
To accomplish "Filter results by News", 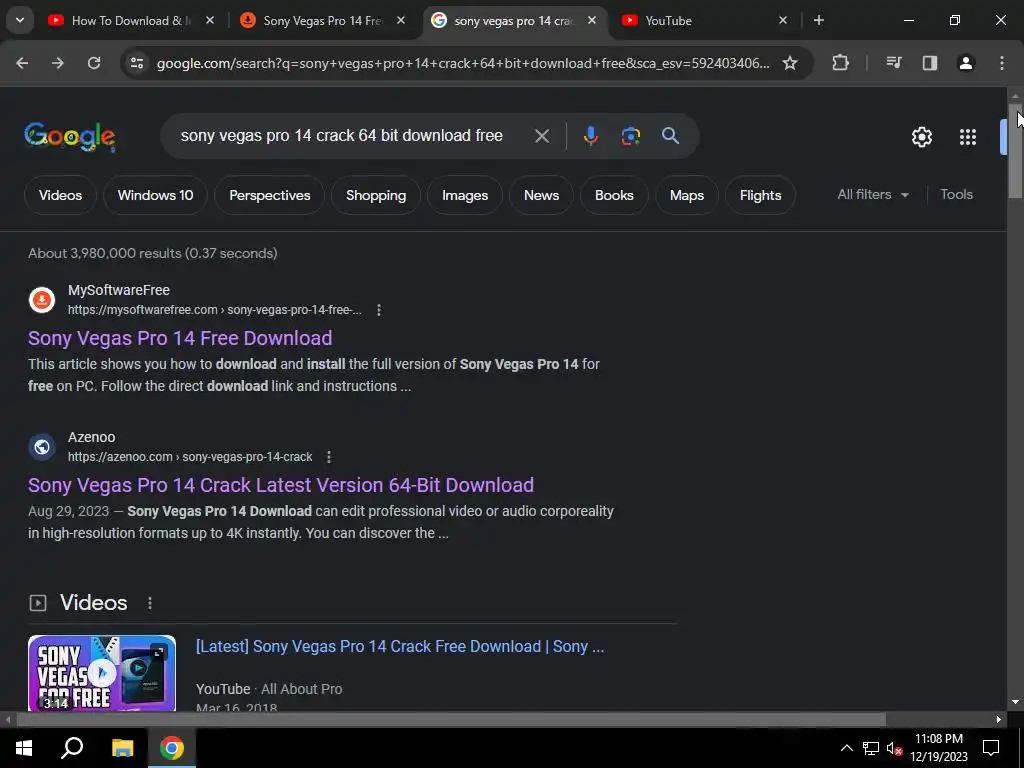I will pyautogui.click(x=541, y=195).
